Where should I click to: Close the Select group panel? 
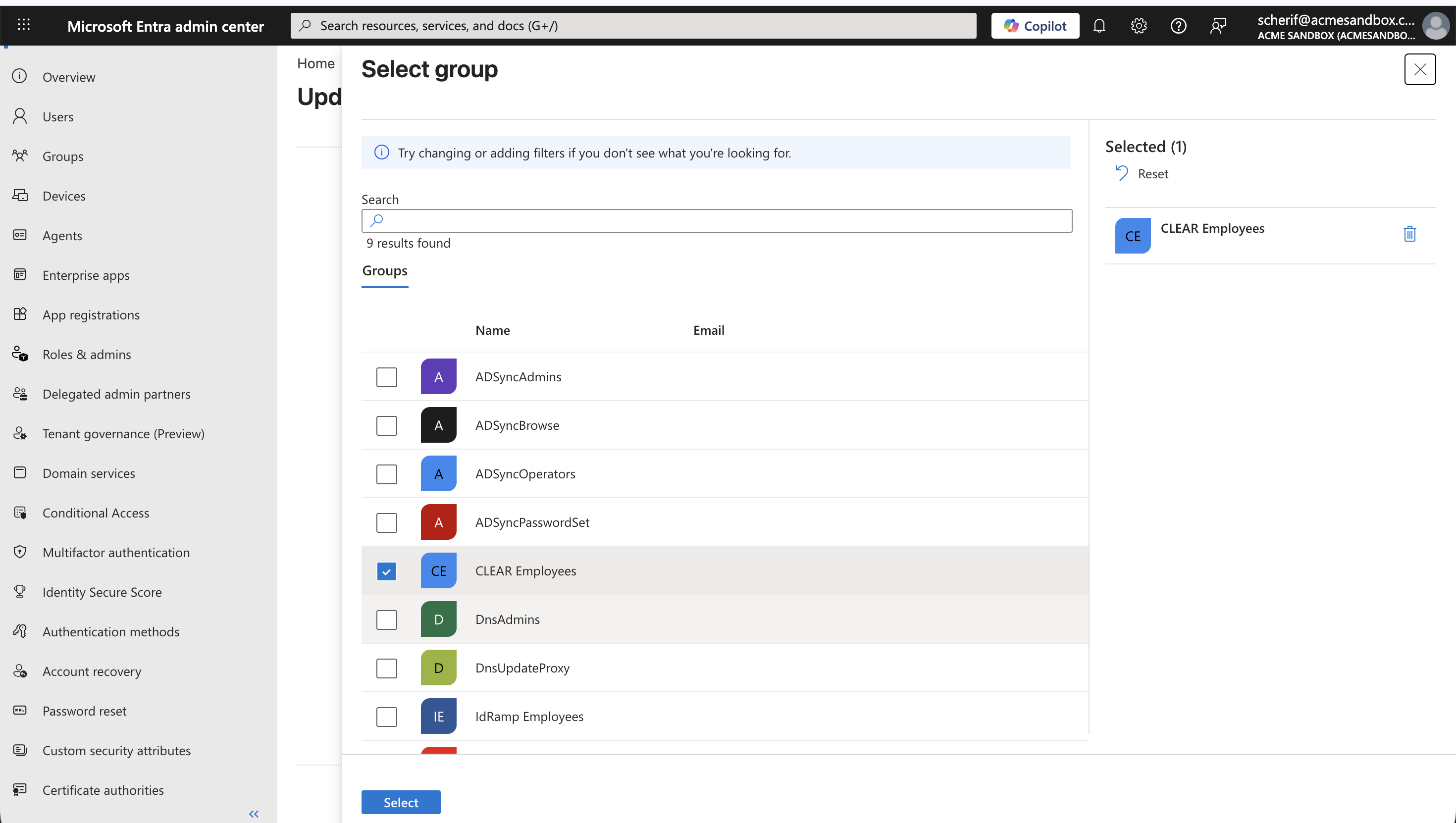click(1420, 69)
